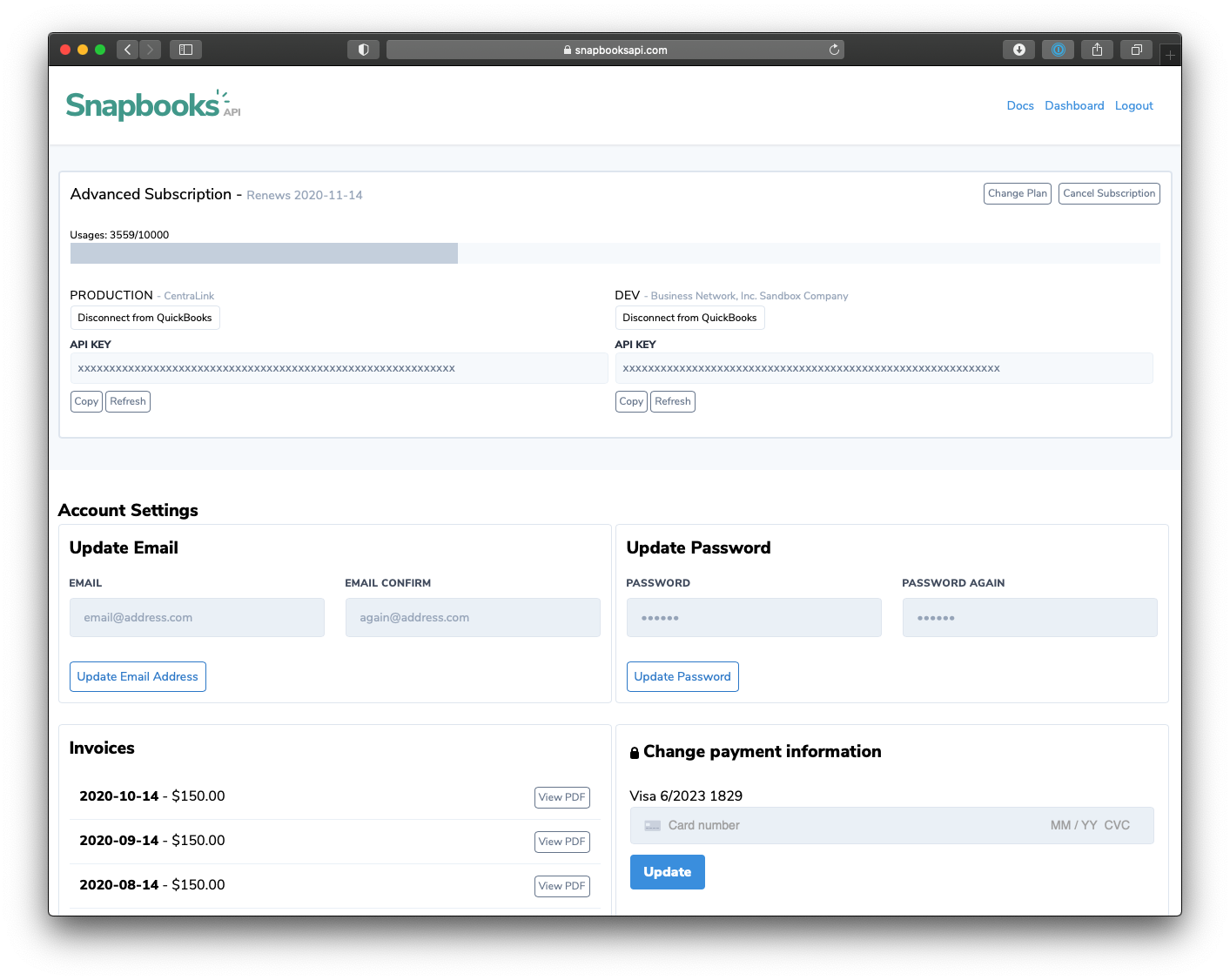Viewport: 1230px width, 980px height.
Task: Click the Safari share icon
Action: tap(1097, 50)
